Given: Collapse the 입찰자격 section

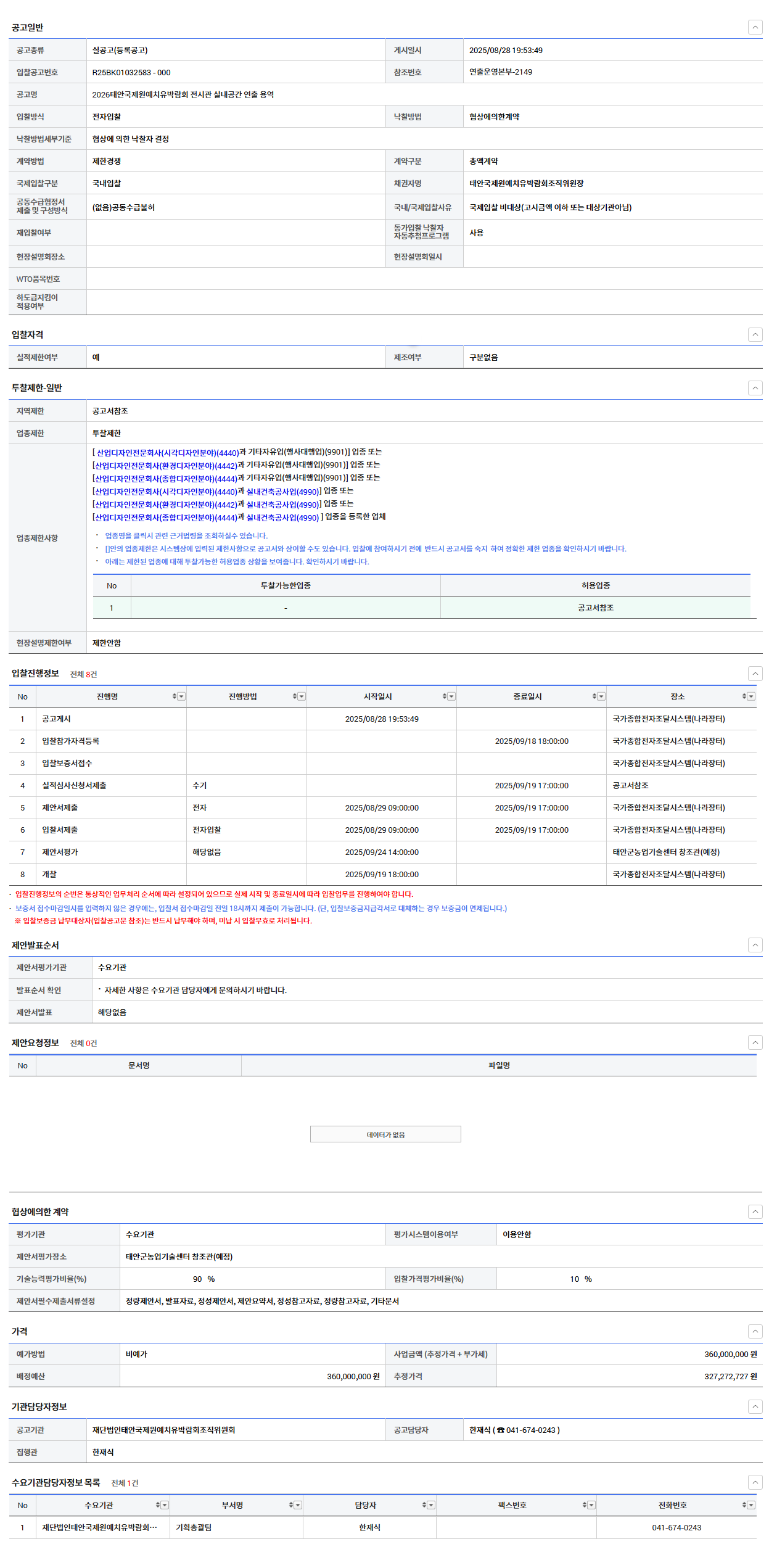Looking at the screenshot, I should pos(755,334).
